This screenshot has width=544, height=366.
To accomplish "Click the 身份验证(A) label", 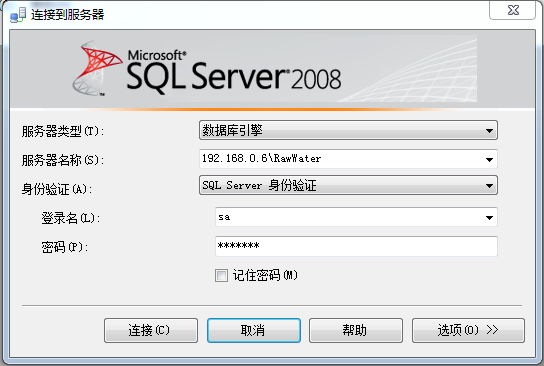I will [x=57, y=189].
